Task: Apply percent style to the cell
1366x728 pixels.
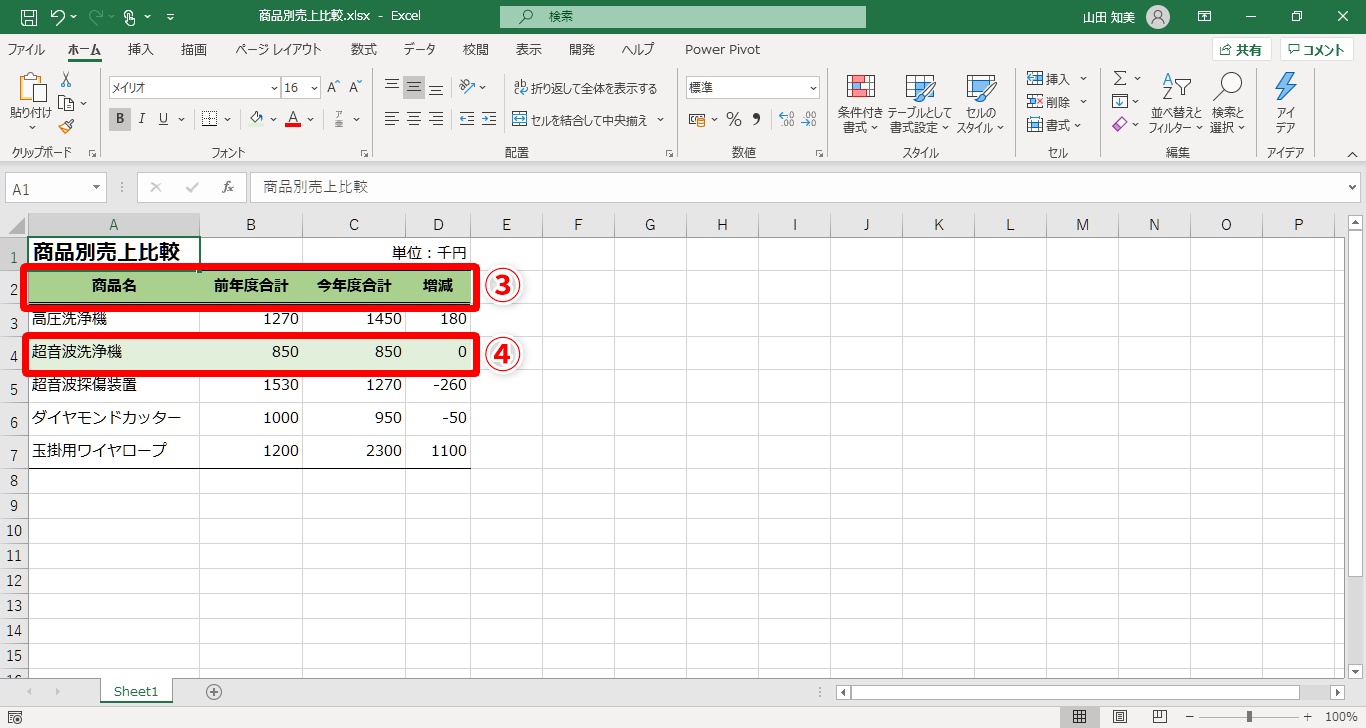Action: pyautogui.click(x=734, y=119)
